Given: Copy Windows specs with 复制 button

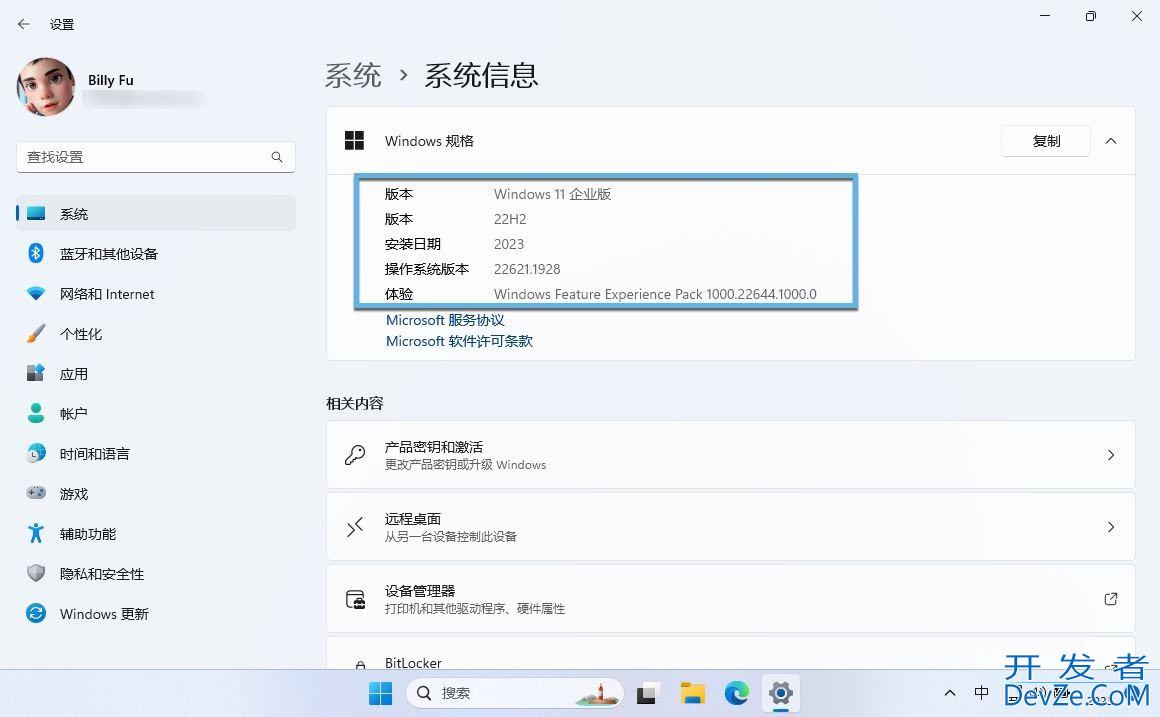Looking at the screenshot, I should pyautogui.click(x=1045, y=141).
